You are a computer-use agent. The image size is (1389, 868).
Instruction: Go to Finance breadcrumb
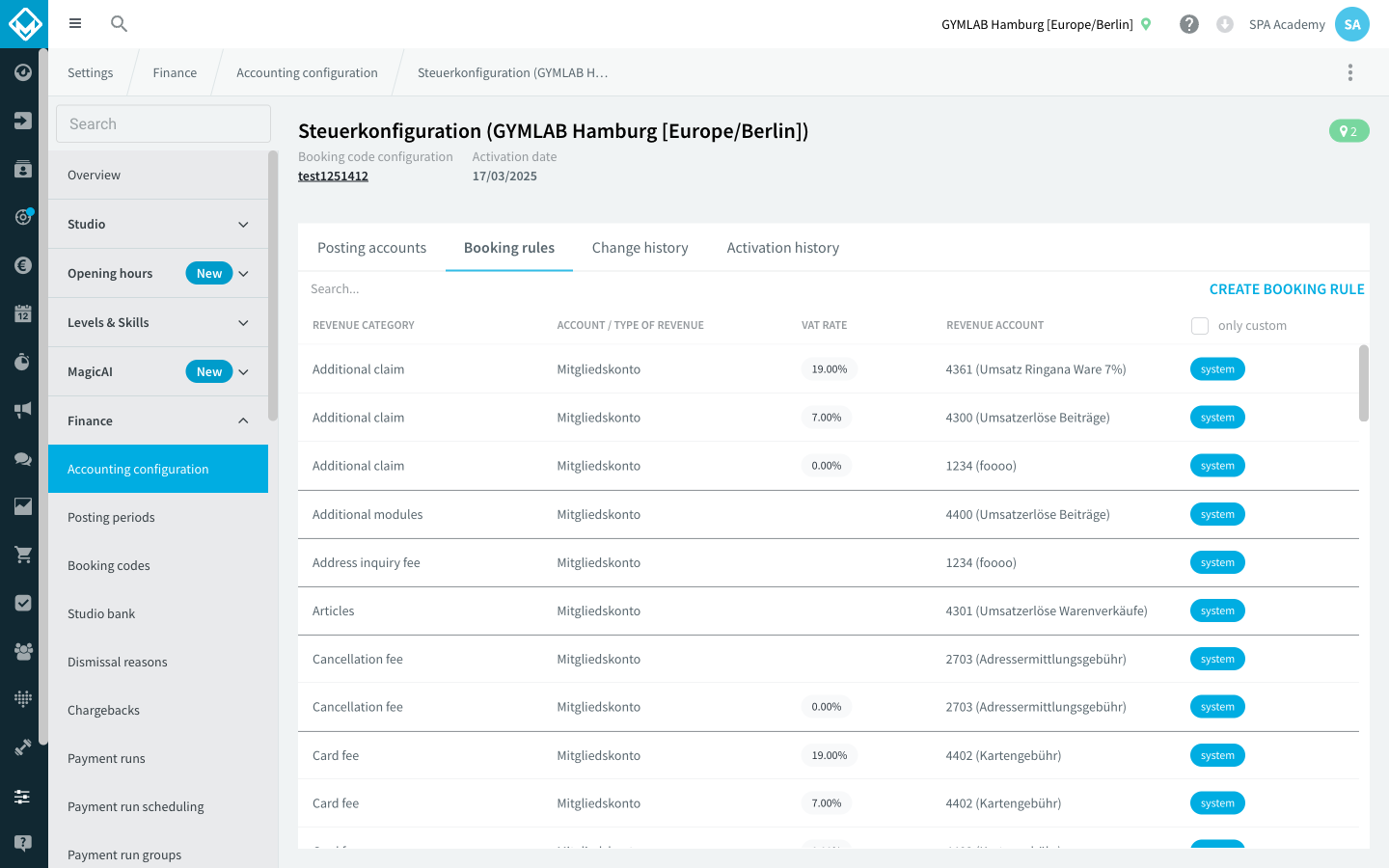pyautogui.click(x=175, y=72)
